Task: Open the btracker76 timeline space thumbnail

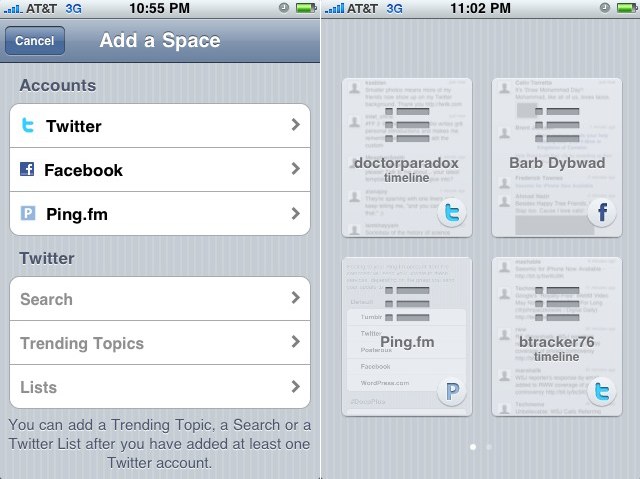Action: [x=557, y=337]
